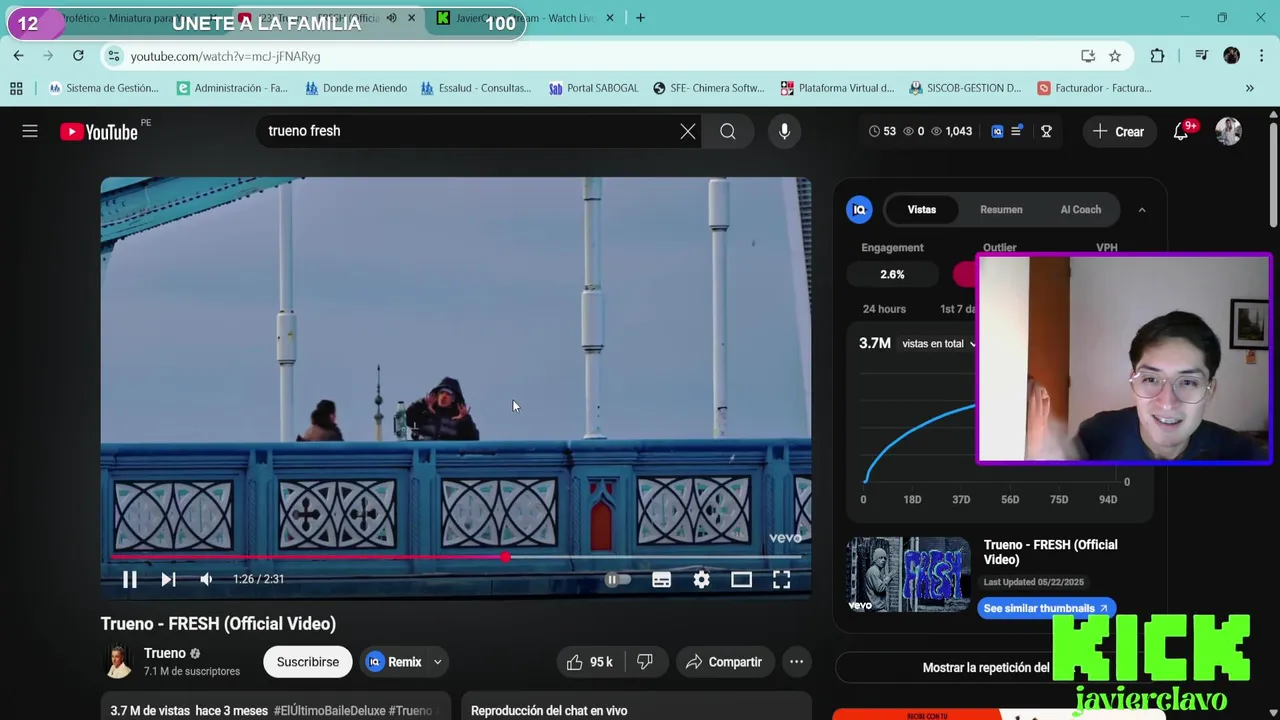Open Sistema de Gestión bookmark
Viewport: 1280px width, 720px height.
click(103, 88)
